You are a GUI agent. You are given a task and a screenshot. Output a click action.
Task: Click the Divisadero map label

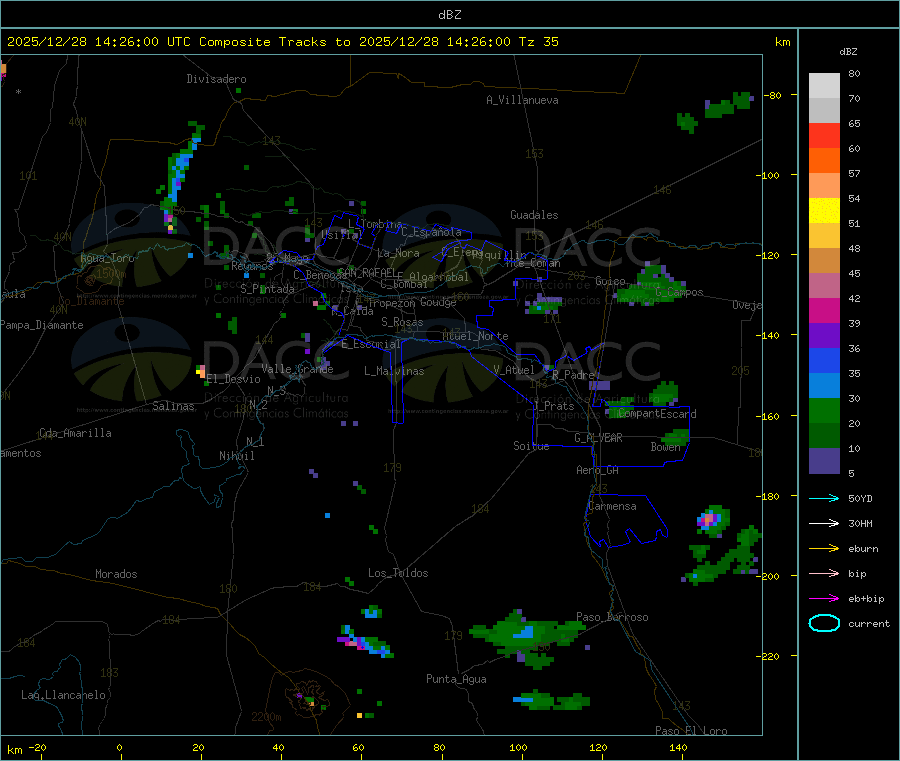216,79
